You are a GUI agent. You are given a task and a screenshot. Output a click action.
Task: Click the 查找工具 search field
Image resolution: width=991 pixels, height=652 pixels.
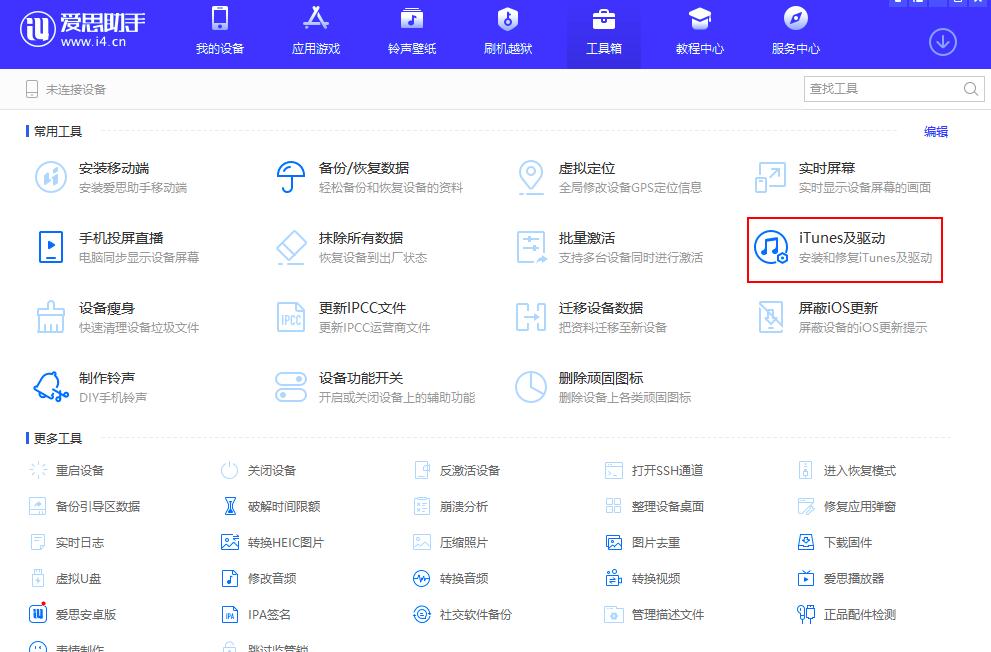(x=881, y=89)
